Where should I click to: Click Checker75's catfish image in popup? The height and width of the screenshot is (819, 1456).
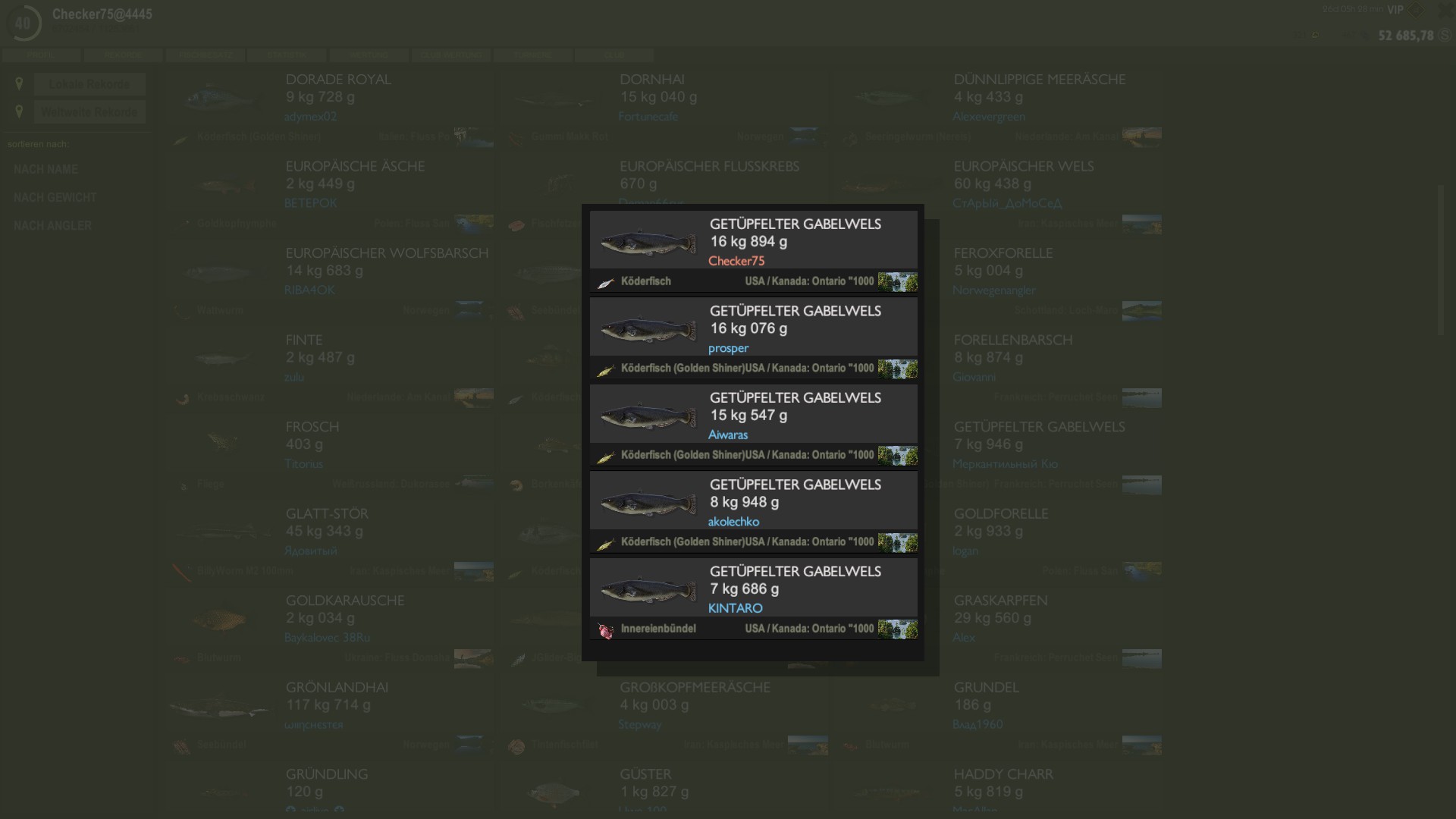[648, 243]
